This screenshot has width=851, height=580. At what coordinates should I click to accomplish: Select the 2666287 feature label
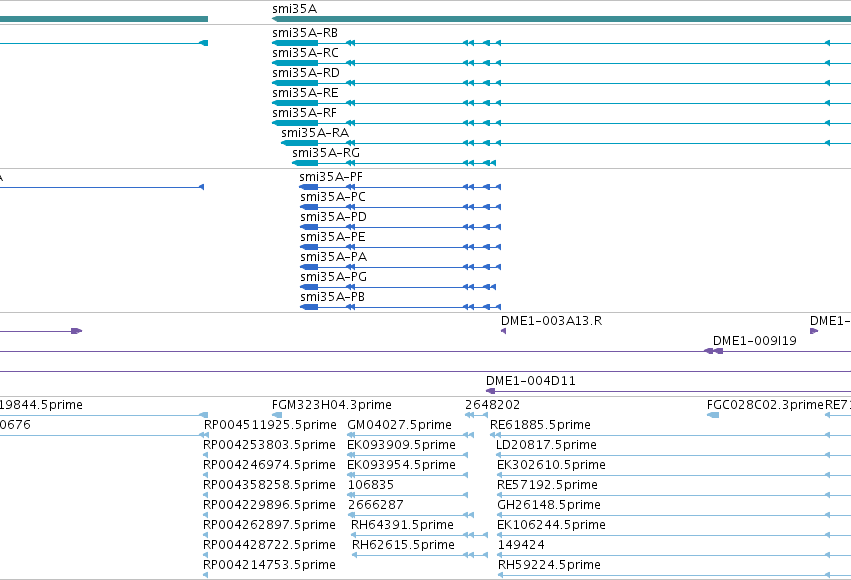click(x=376, y=506)
